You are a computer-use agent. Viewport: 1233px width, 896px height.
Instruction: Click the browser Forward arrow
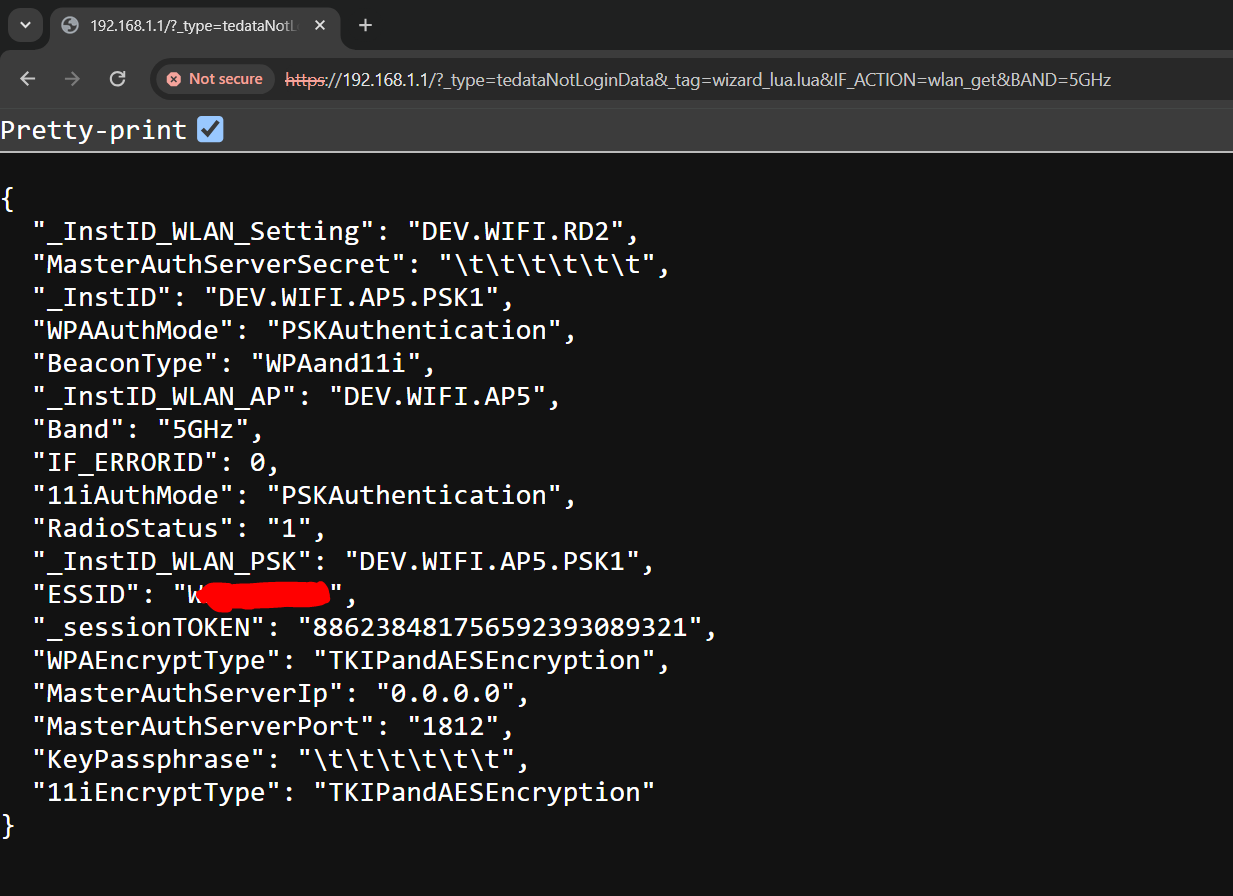pos(72,79)
